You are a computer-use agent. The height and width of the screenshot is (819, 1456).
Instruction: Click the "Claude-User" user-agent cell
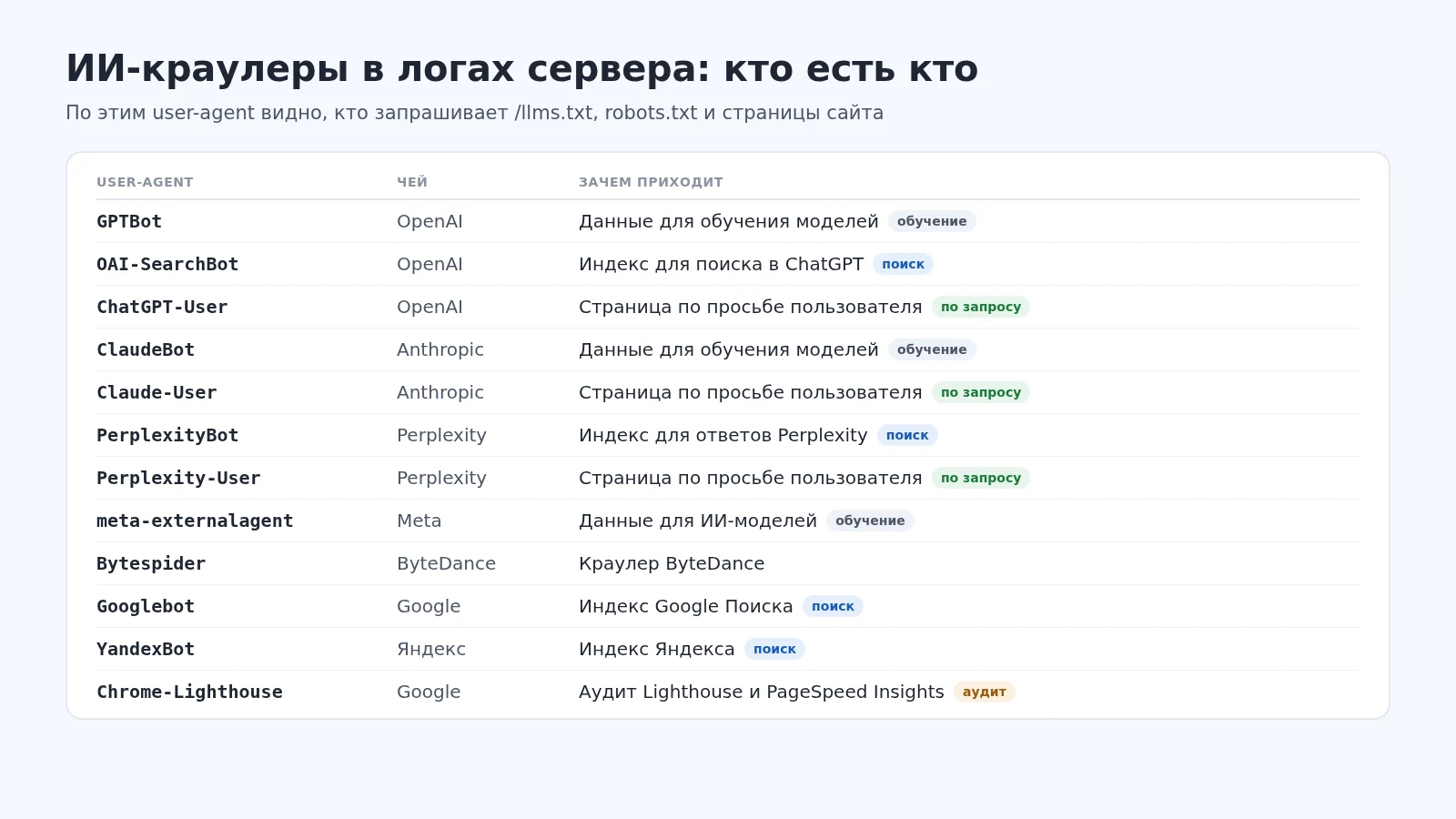[x=157, y=392]
